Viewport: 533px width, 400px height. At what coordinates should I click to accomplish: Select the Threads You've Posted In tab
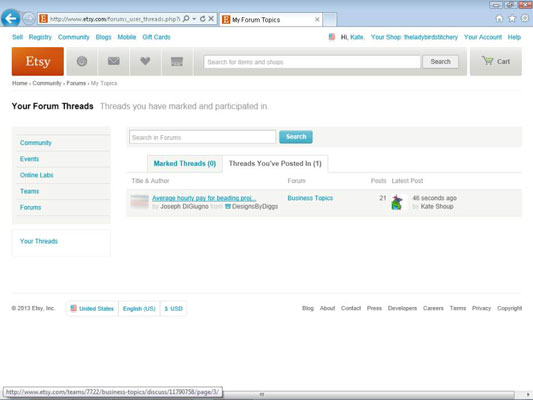click(x=275, y=164)
